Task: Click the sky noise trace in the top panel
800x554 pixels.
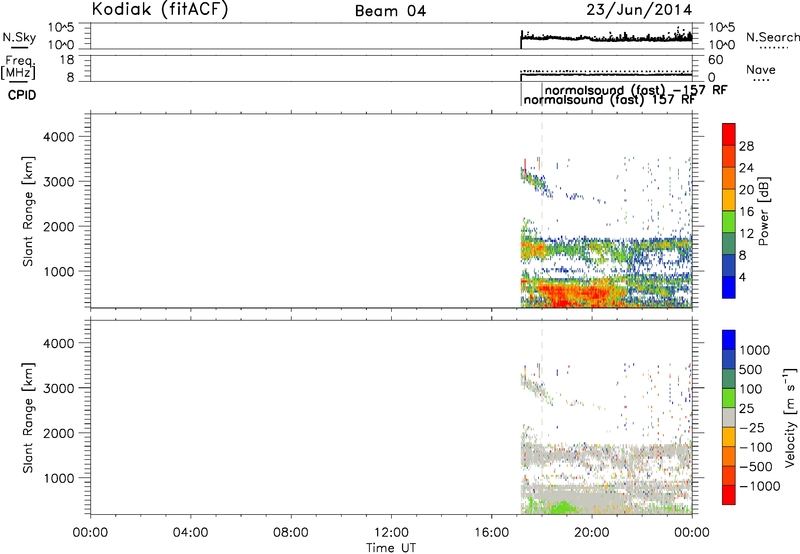Action: pos(606,38)
